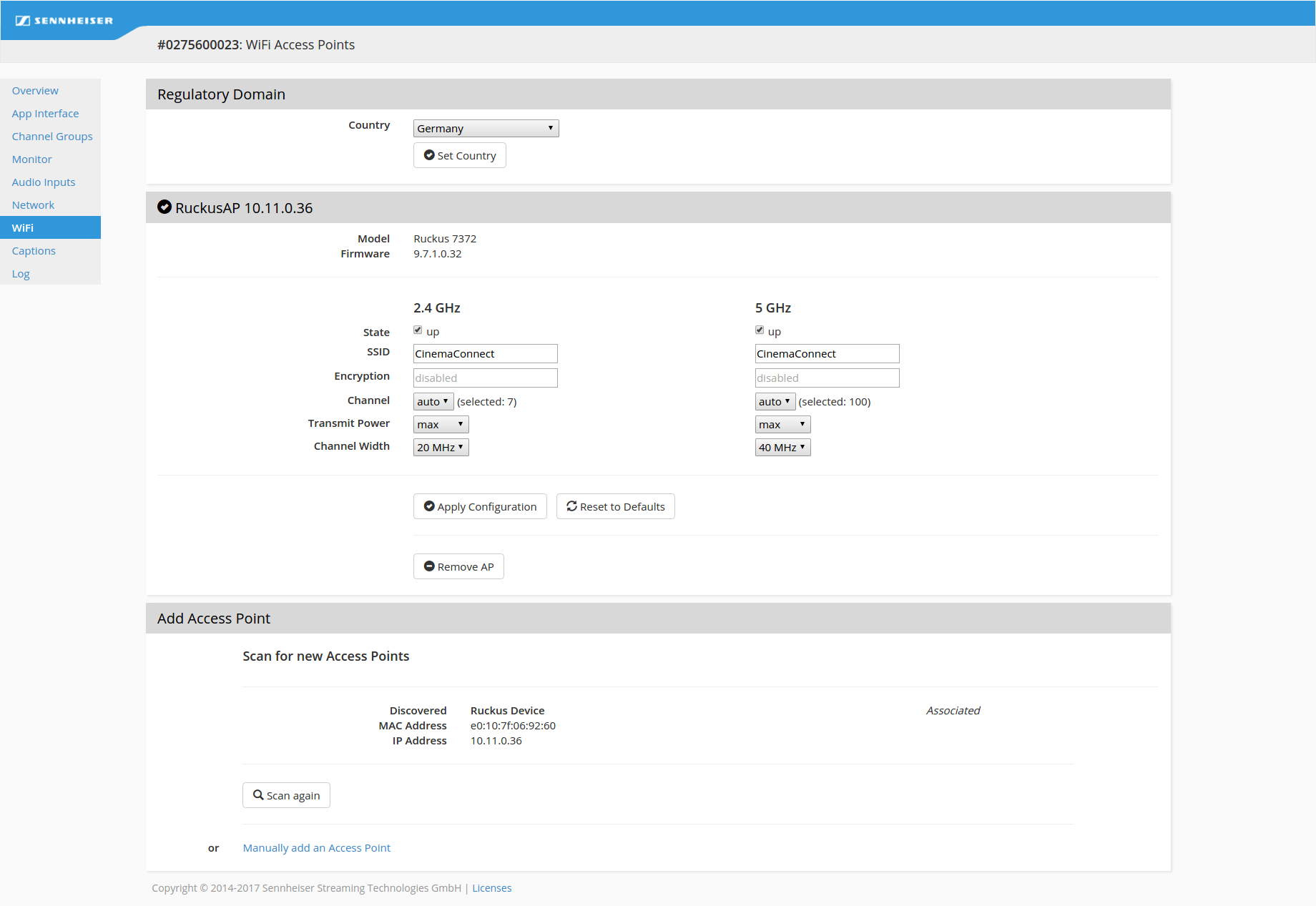The height and width of the screenshot is (906, 1316).
Task: Toggle the 2.4 GHz state up checkbox
Action: click(x=418, y=330)
